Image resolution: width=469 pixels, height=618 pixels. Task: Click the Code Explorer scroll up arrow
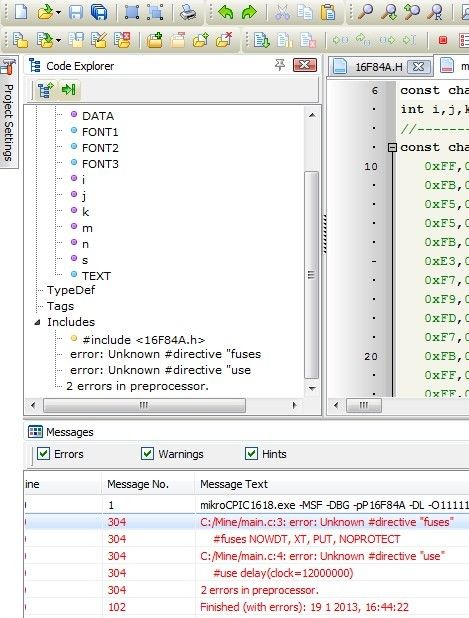[x=312, y=115]
